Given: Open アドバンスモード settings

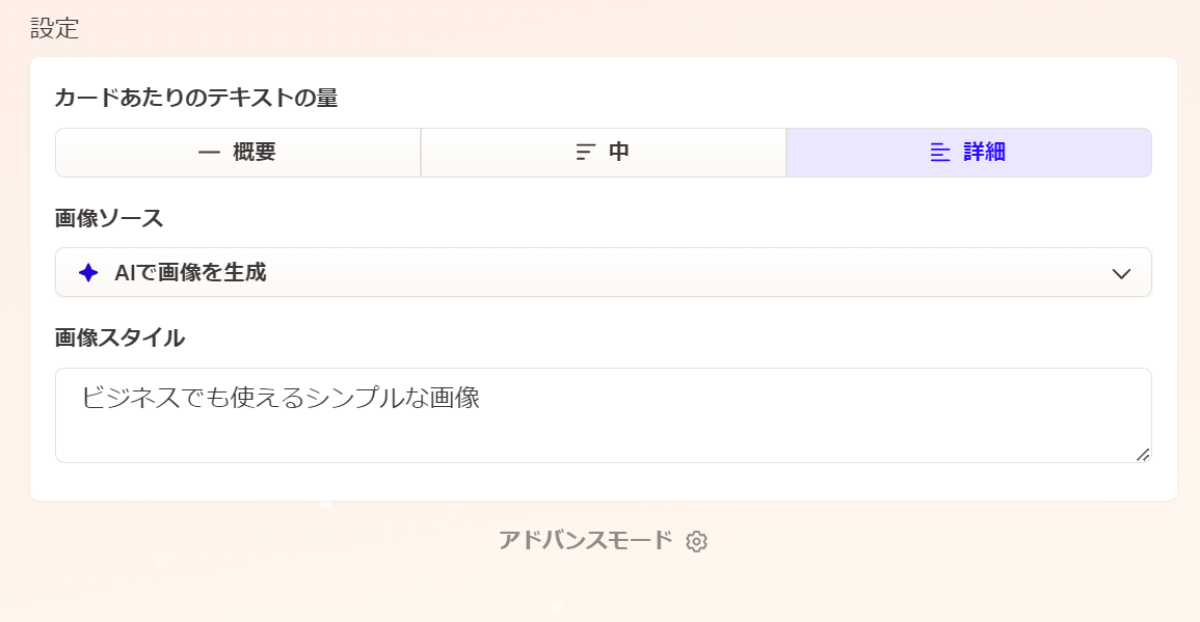Looking at the screenshot, I should (586, 541).
